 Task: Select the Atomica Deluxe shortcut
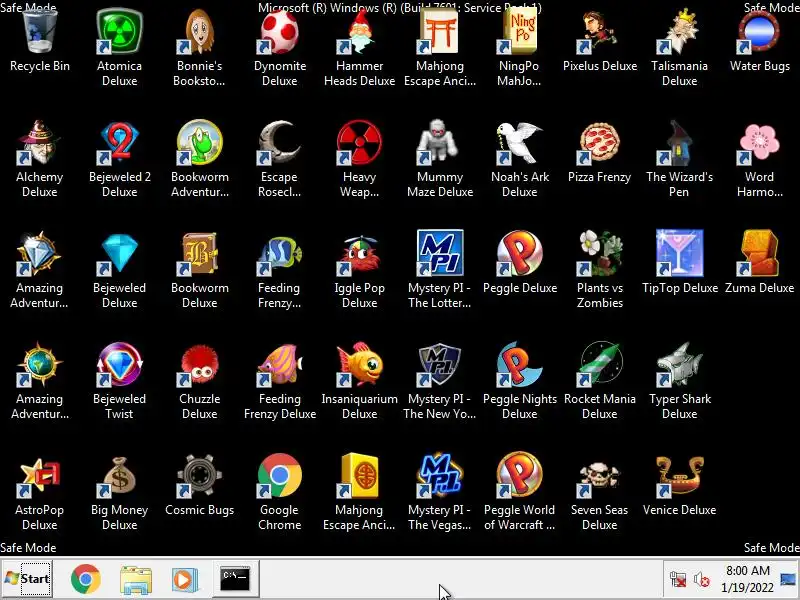point(119,32)
